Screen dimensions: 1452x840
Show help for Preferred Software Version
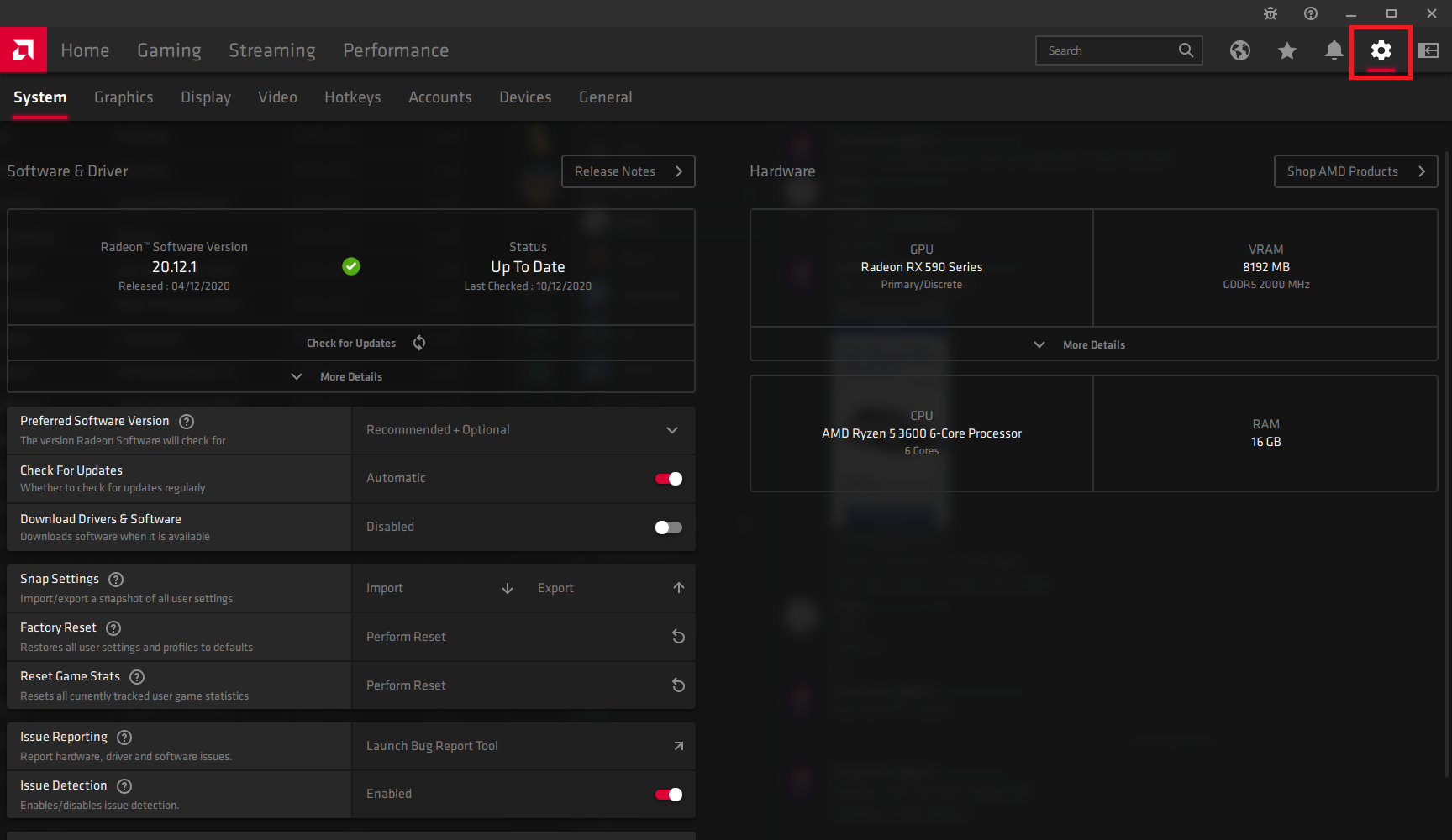coord(187,422)
